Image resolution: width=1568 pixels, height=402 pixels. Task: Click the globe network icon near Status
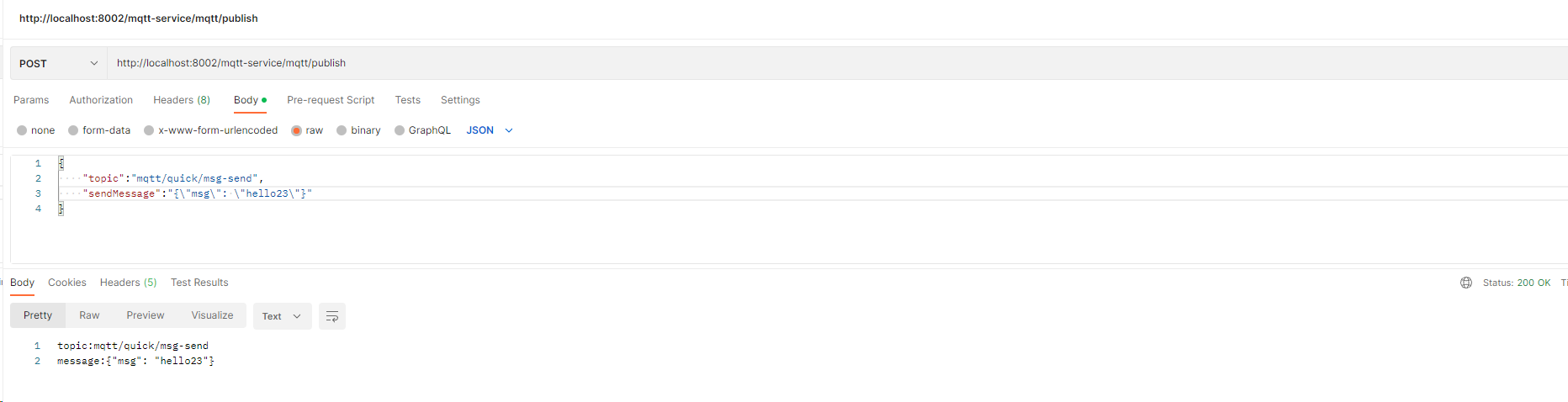pos(1466,283)
